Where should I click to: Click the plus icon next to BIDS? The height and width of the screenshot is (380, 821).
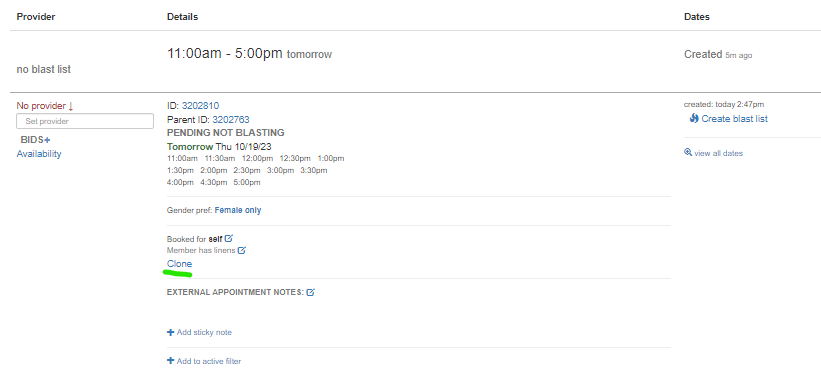[x=47, y=140]
